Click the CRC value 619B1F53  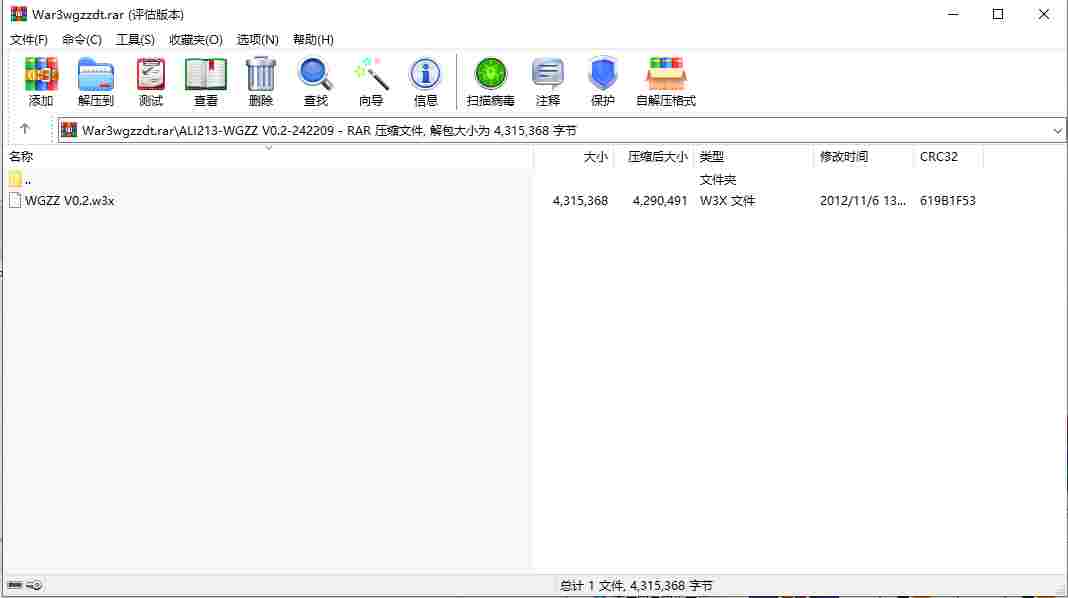947,201
